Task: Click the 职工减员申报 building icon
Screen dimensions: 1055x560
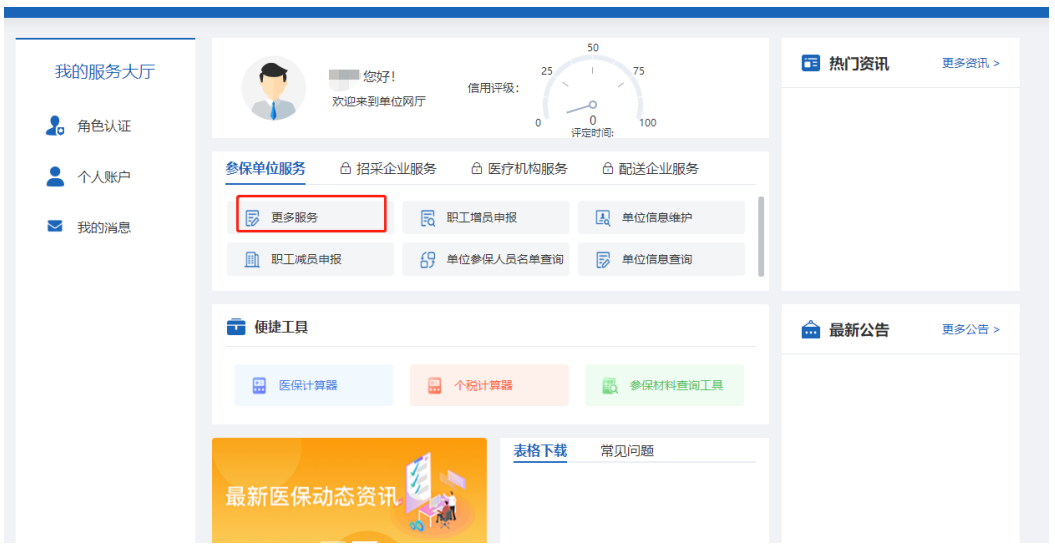Action: coord(252,259)
